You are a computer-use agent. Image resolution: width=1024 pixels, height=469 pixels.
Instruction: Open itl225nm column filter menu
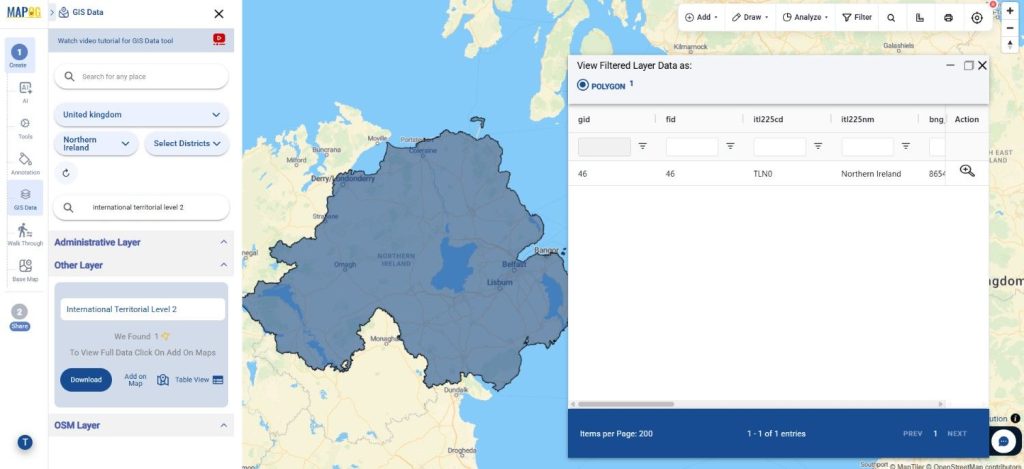tap(906, 146)
